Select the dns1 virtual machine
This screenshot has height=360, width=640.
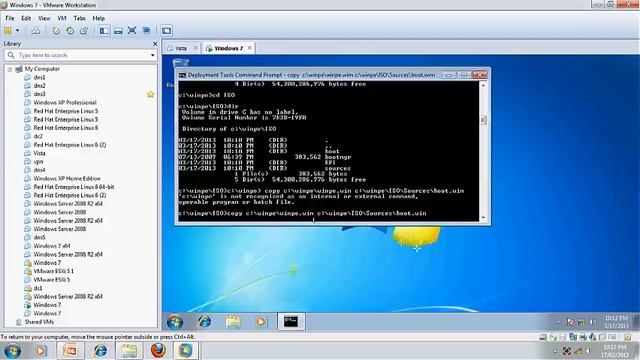click(x=39, y=77)
